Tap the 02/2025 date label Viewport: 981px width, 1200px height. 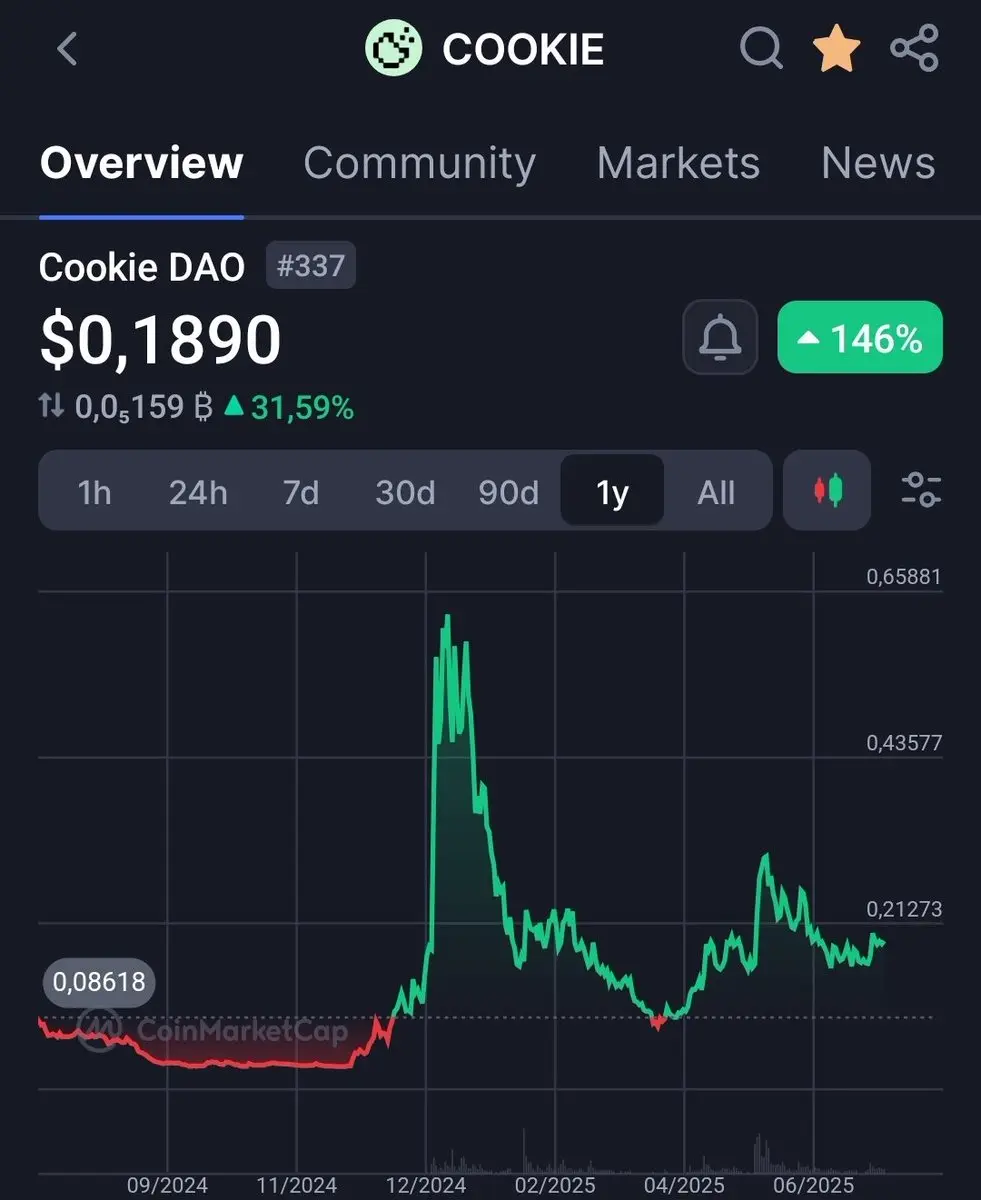click(554, 1186)
